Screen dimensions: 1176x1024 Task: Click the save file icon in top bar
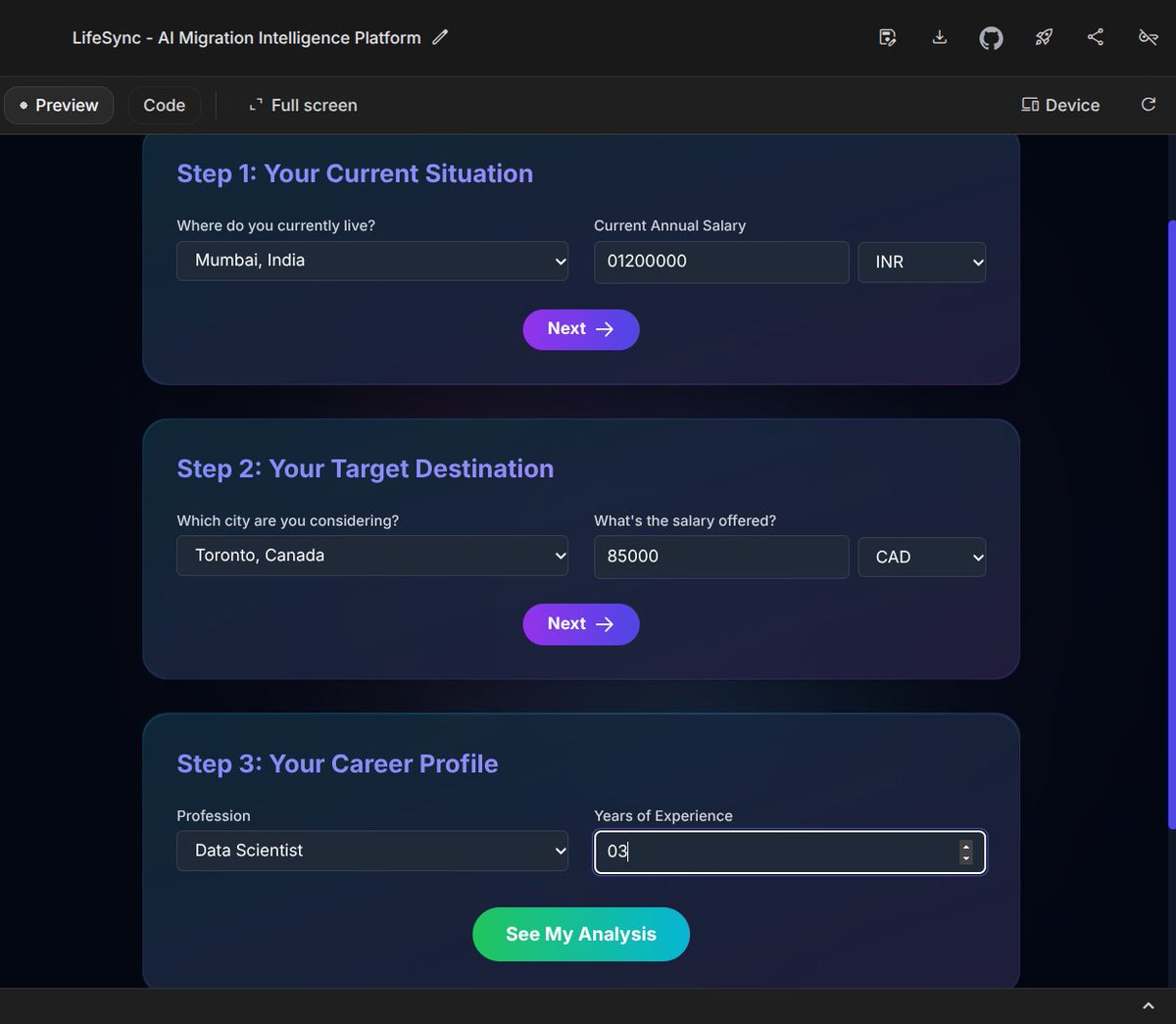pyautogui.click(x=887, y=37)
